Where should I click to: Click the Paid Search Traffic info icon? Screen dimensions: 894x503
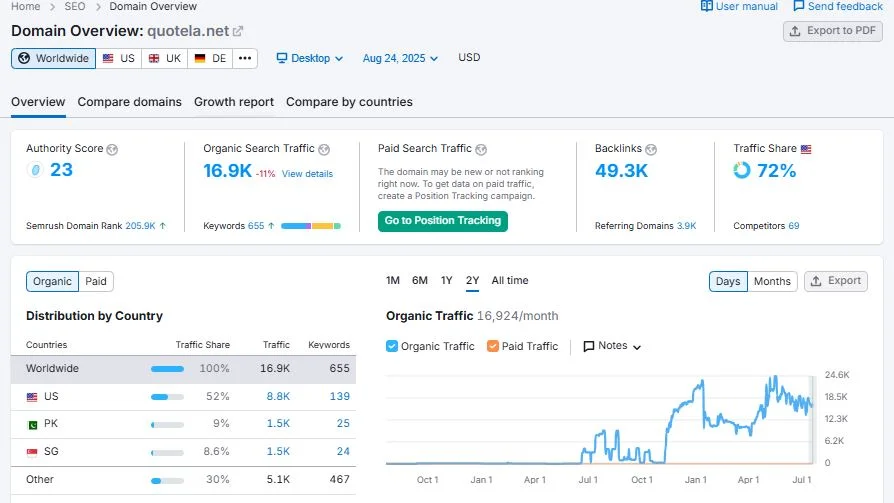coord(481,149)
